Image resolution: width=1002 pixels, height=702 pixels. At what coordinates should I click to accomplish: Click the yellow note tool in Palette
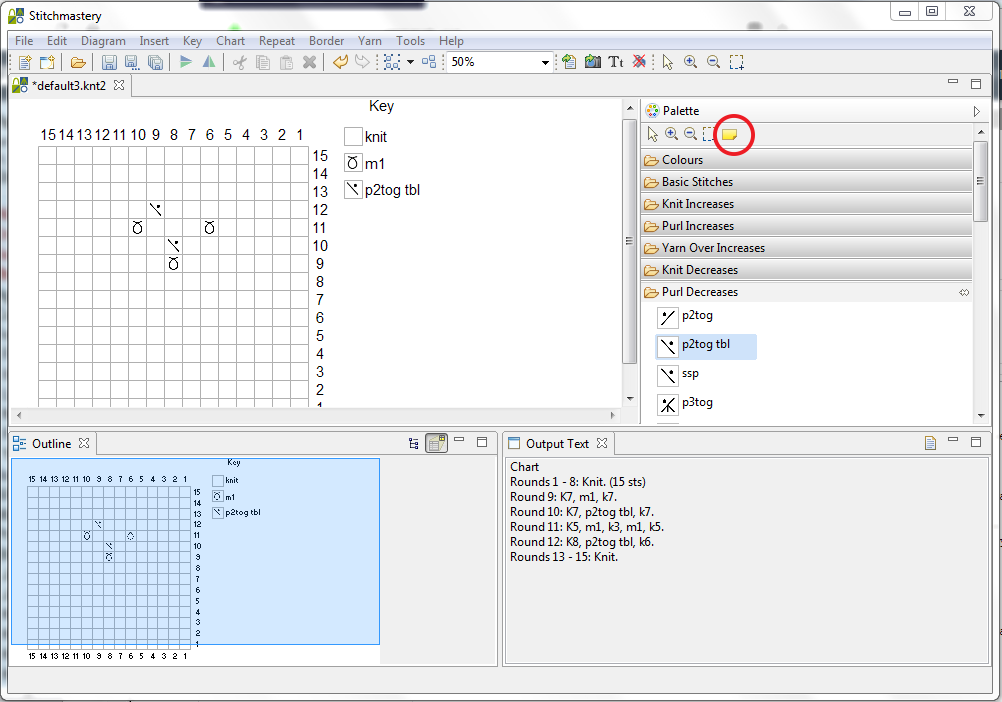[x=730, y=134]
